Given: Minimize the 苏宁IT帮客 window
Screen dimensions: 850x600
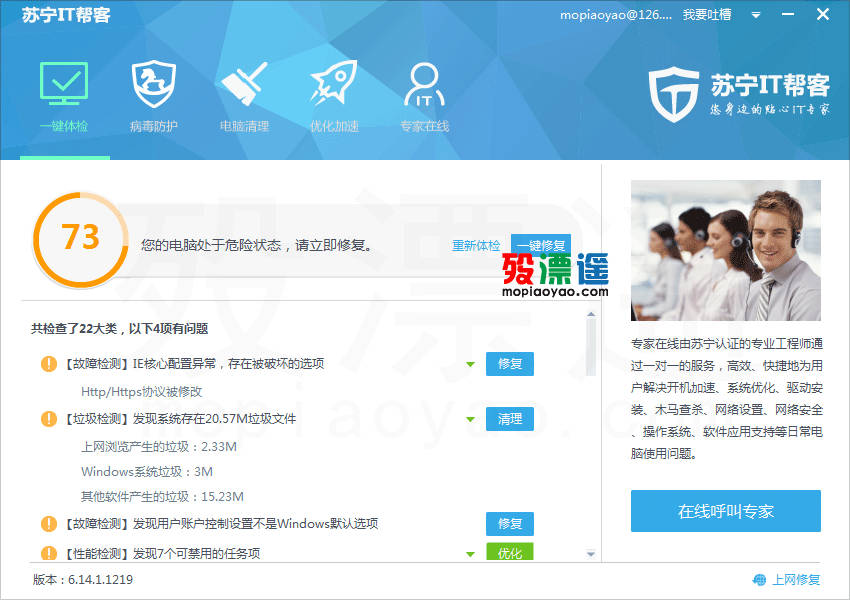Looking at the screenshot, I should point(788,15).
